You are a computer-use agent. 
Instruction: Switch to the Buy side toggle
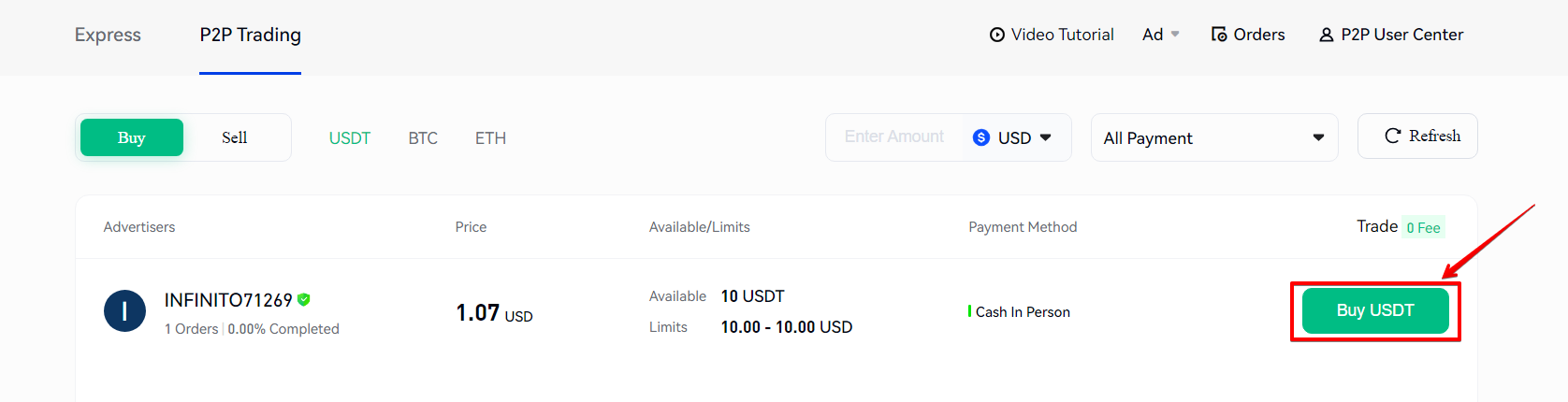132,137
